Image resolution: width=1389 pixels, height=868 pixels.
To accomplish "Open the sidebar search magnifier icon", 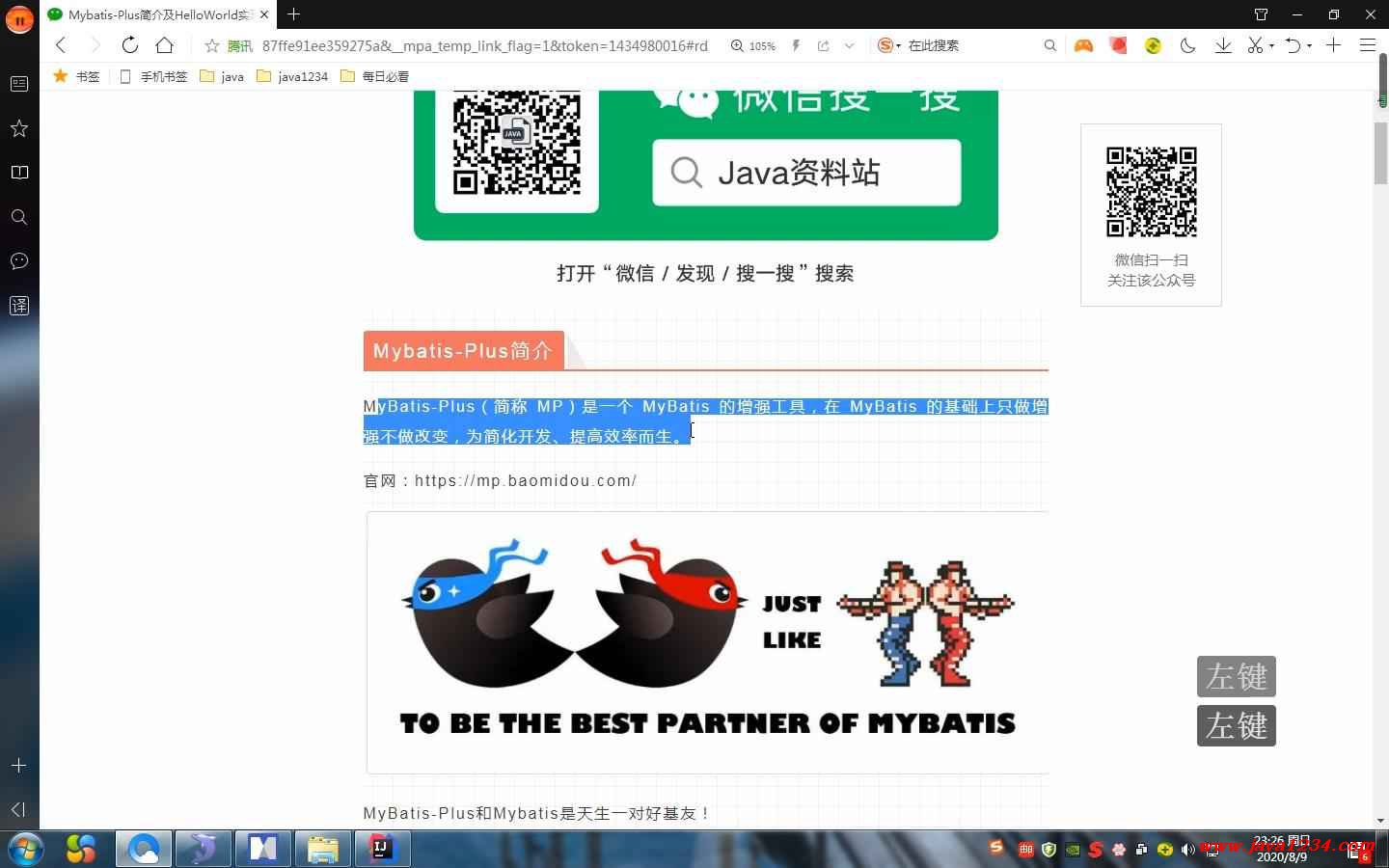I will pos(19,217).
